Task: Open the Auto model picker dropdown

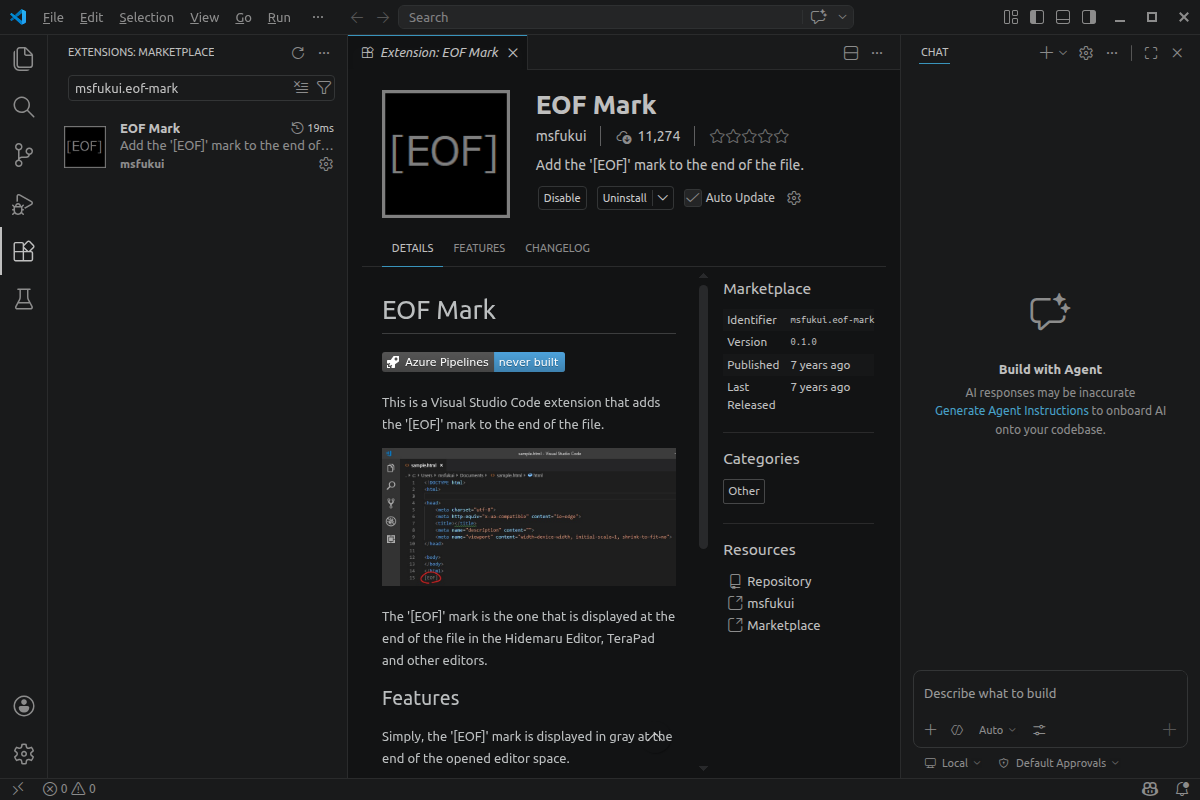Action: (997, 730)
